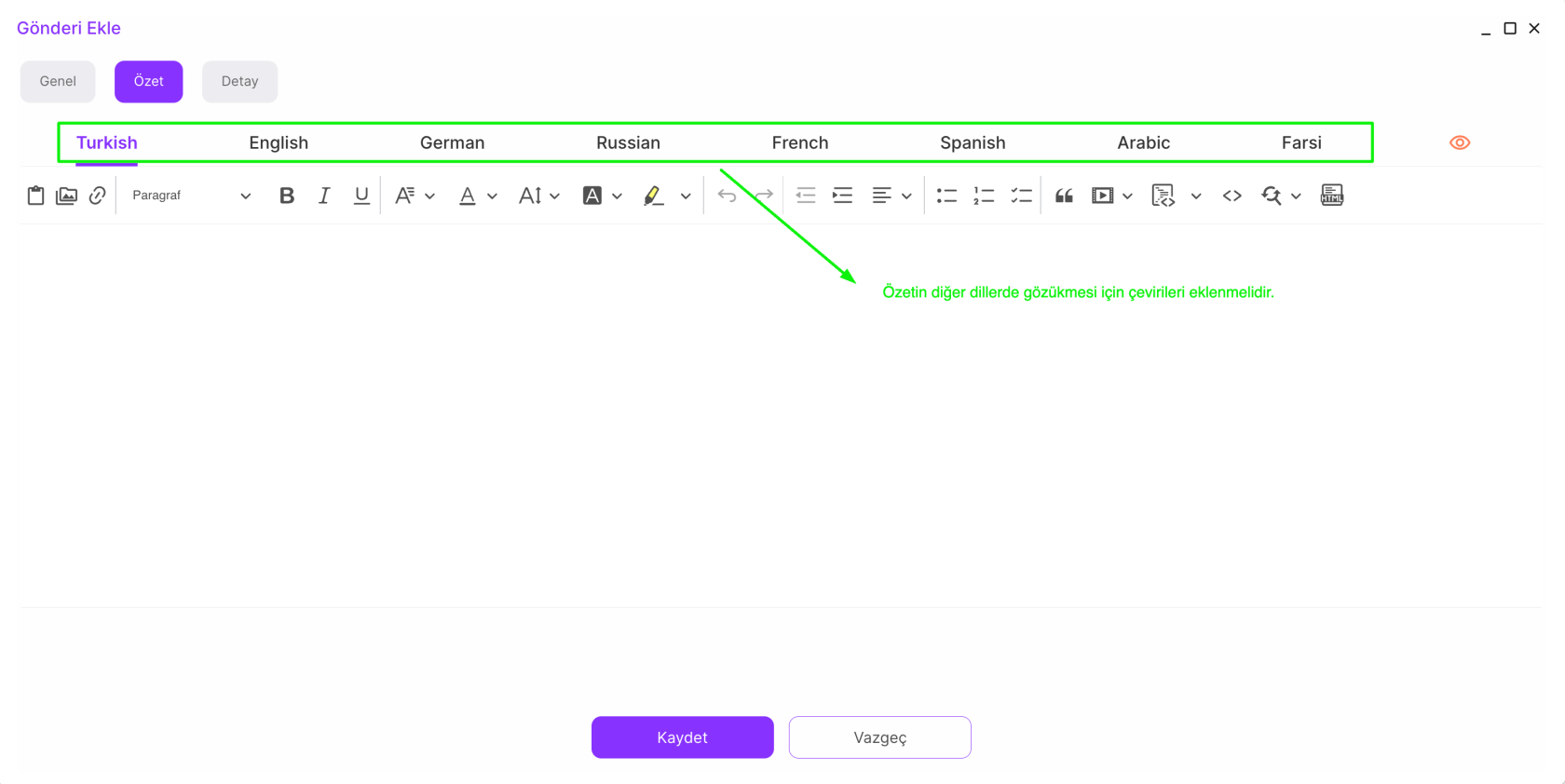The image size is (1565, 784).
Task: Insert an image using the gallery icon
Action: (x=66, y=196)
